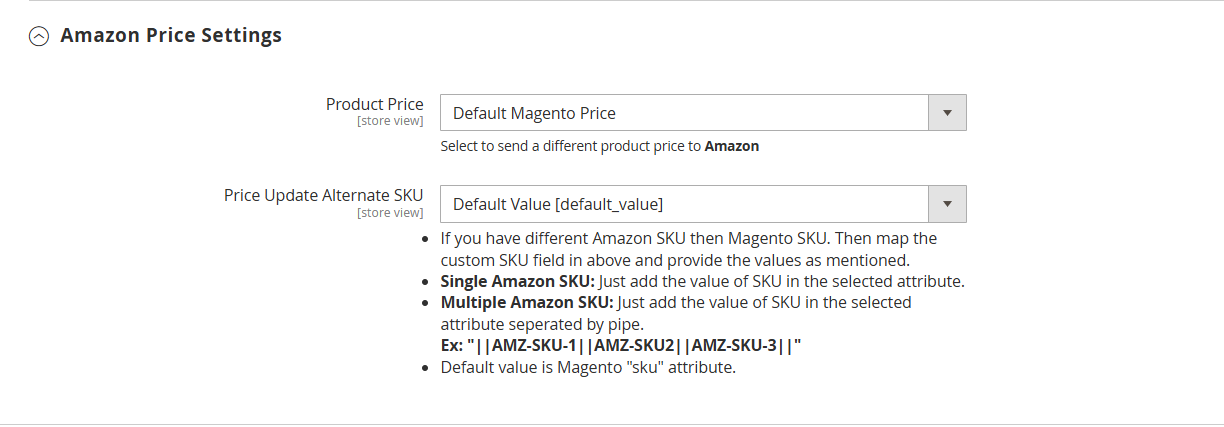Click store view scope under Alternate SKU
The height and width of the screenshot is (427, 1224).
[390, 212]
